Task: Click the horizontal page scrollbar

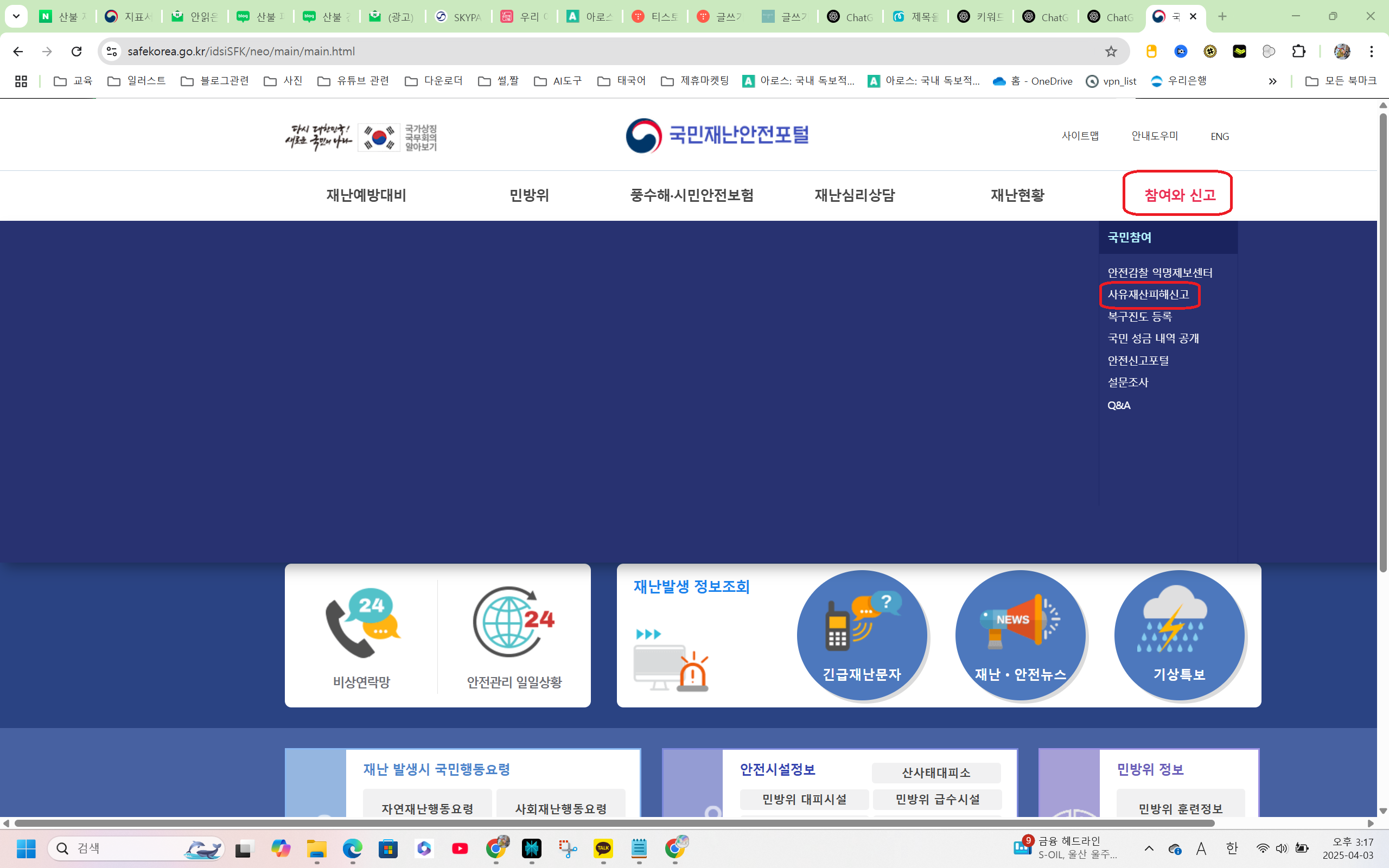Action: pyautogui.click(x=614, y=823)
